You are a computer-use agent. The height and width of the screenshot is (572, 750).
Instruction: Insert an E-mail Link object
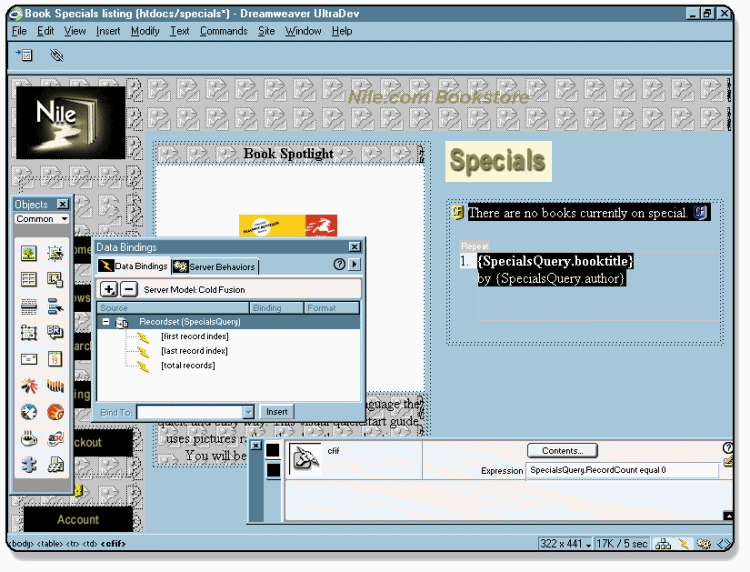29,359
